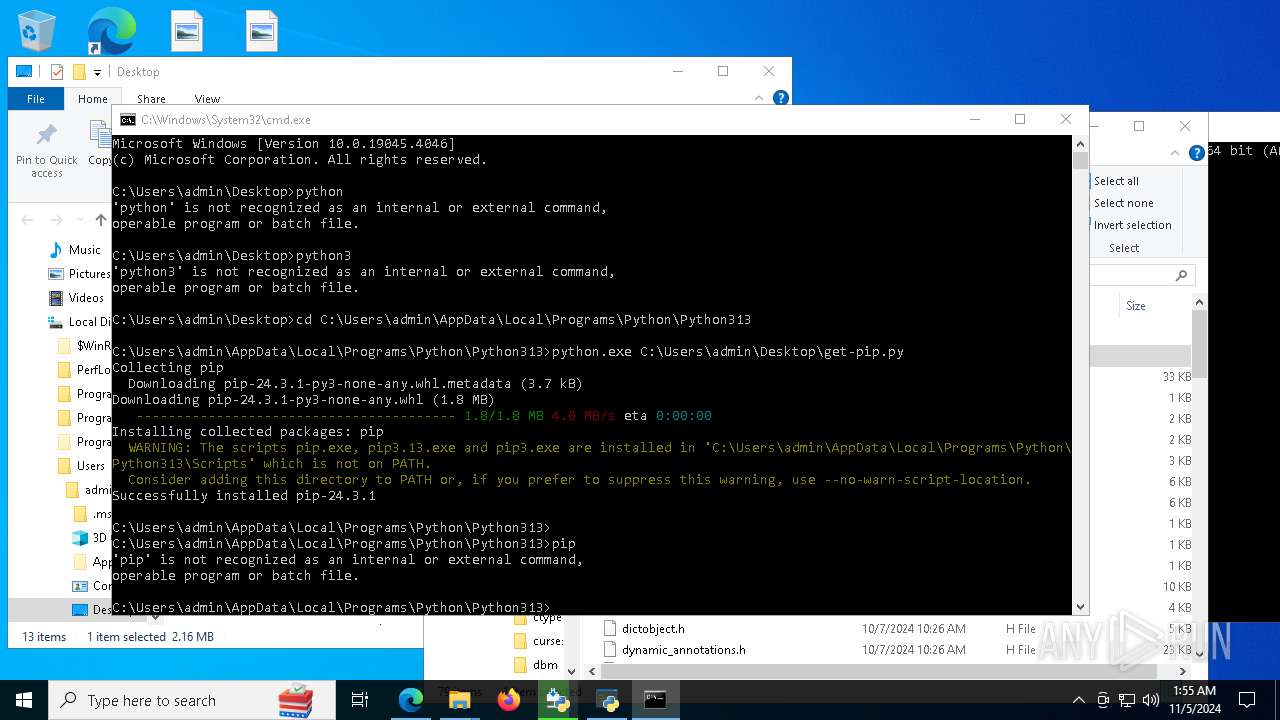Click Select all in right explorer window
Viewport: 1280px width, 720px height.
(1116, 181)
